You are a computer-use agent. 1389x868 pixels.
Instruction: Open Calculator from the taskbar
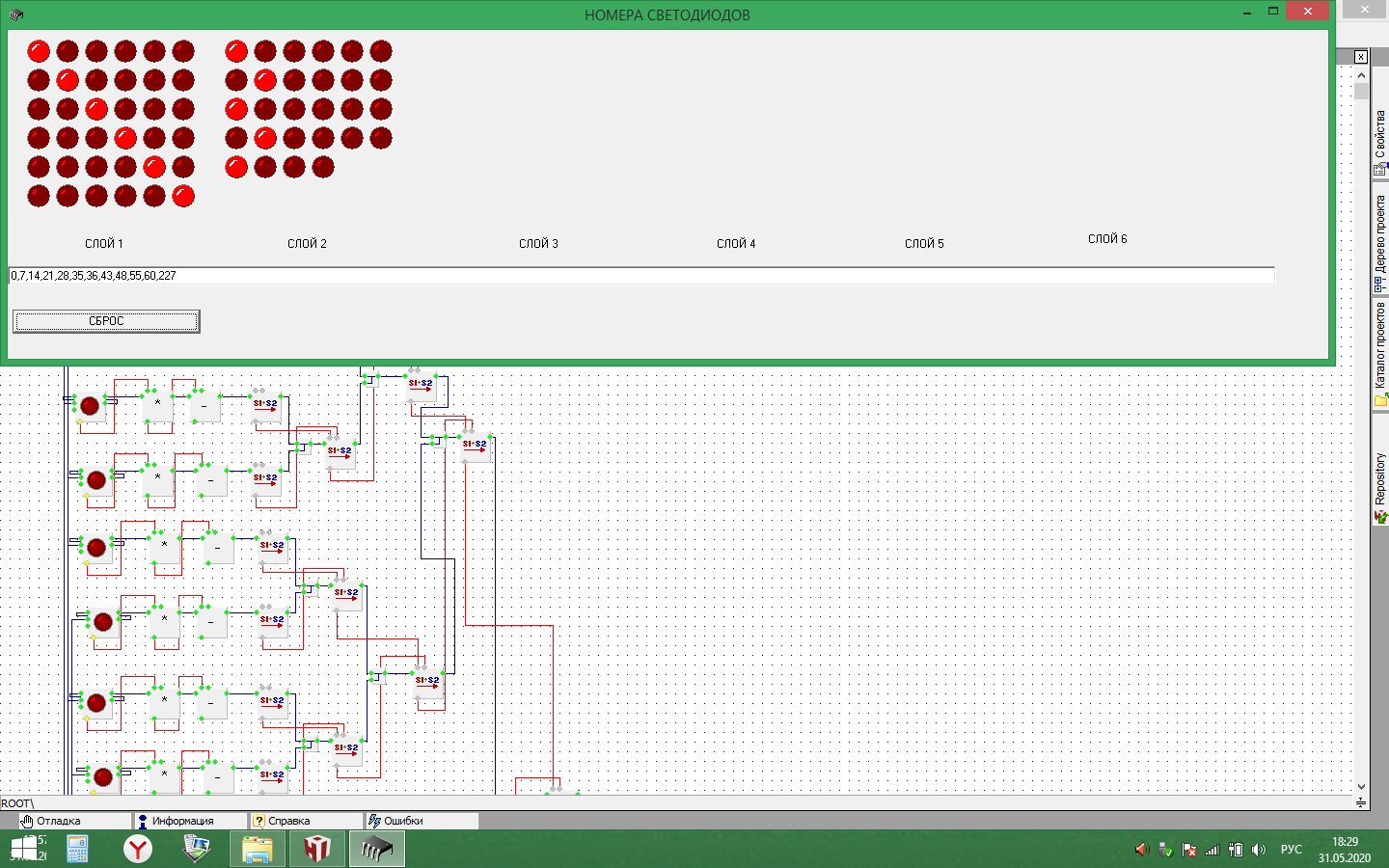pos(77,849)
